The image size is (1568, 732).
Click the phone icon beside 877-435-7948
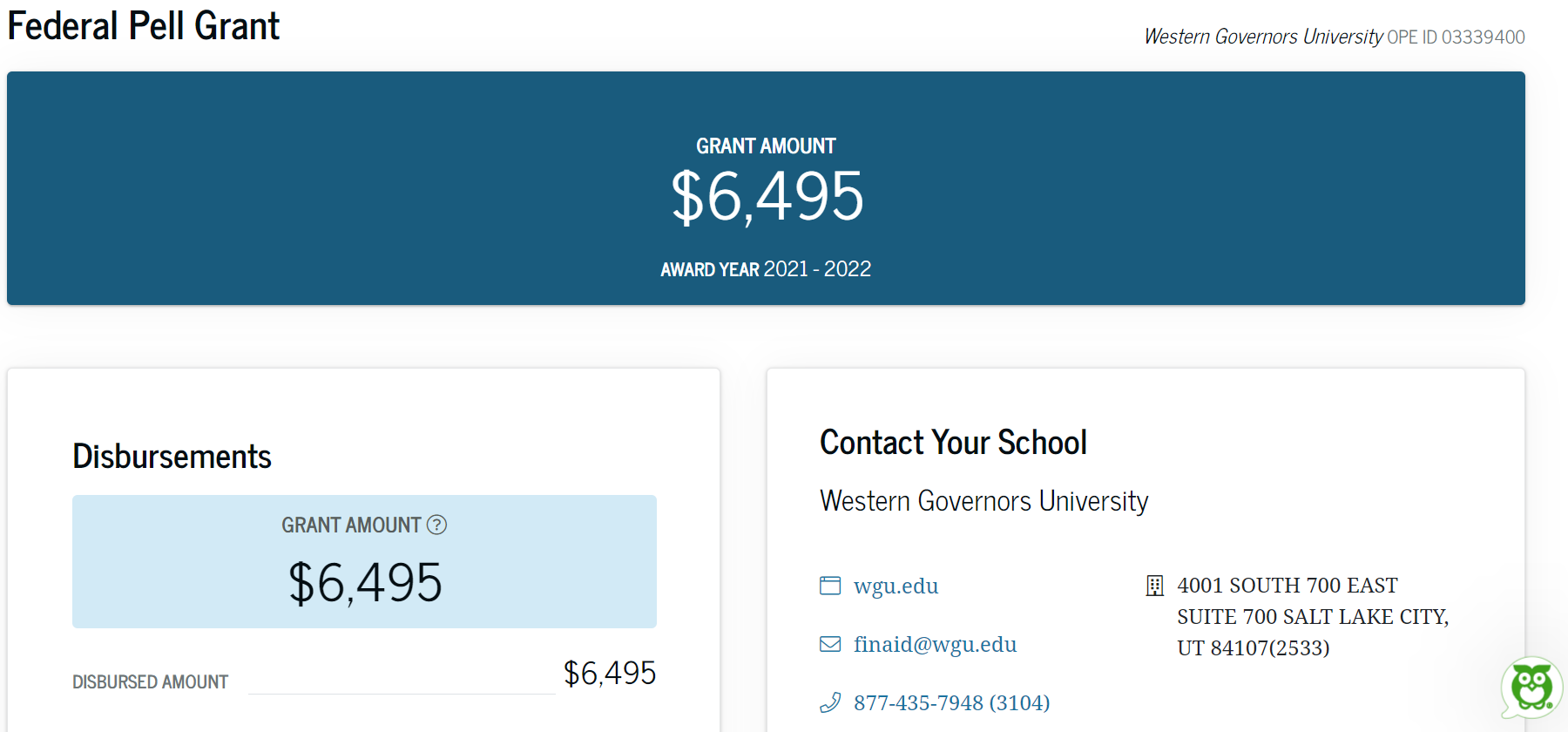pyautogui.click(x=830, y=702)
